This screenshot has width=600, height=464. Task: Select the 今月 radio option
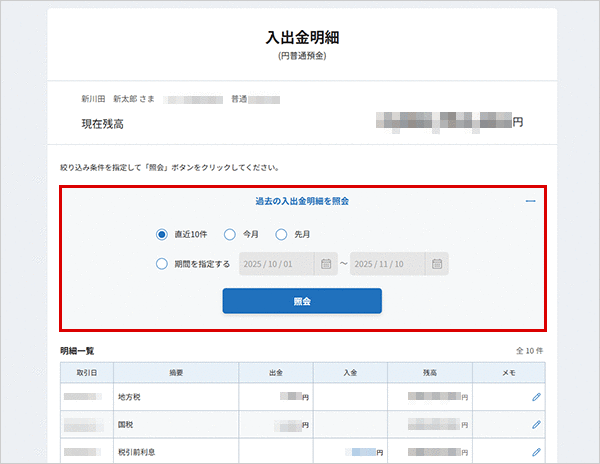pos(230,234)
